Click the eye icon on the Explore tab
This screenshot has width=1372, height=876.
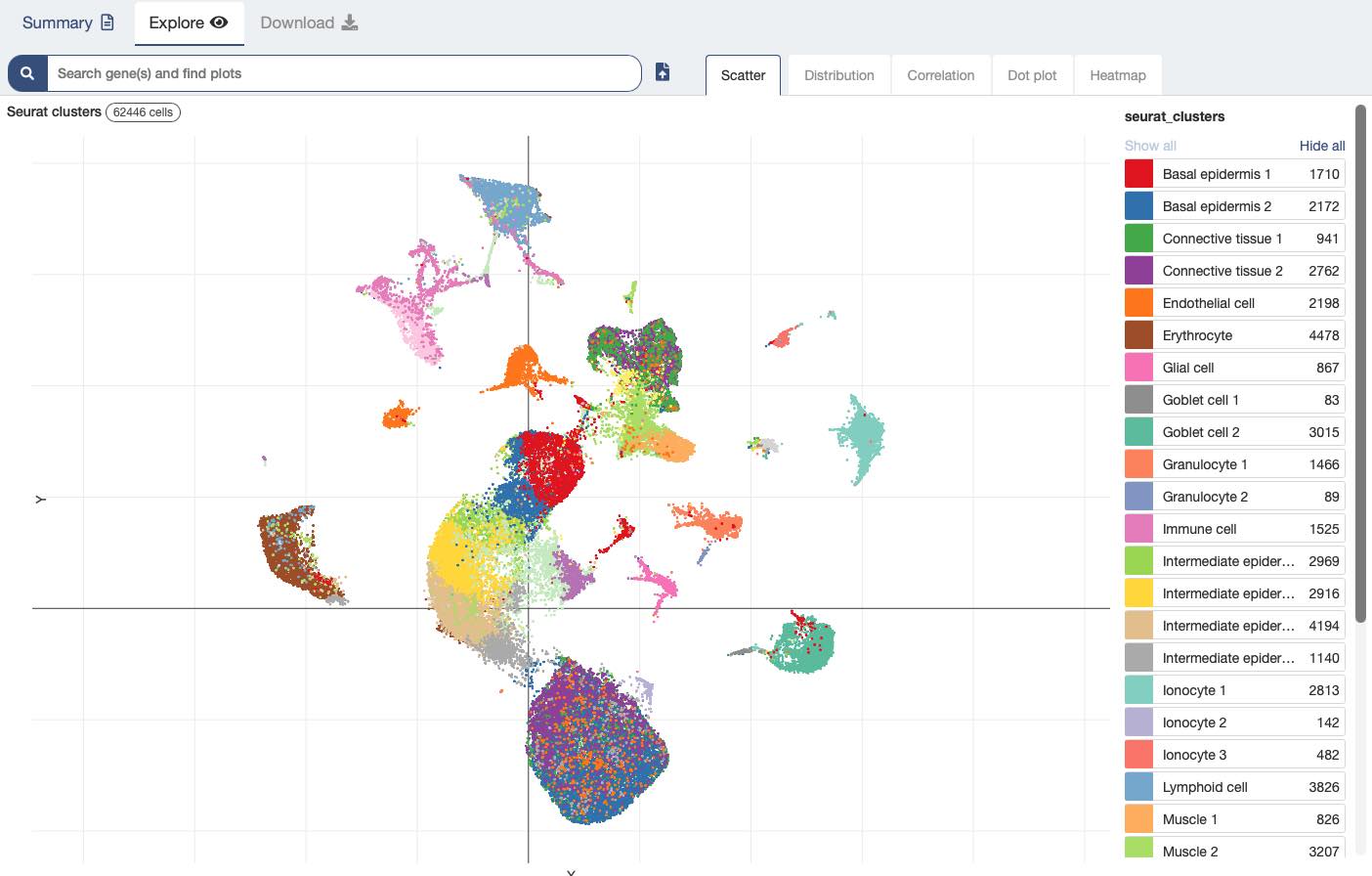pyautogui.click(x=220, y=22)
